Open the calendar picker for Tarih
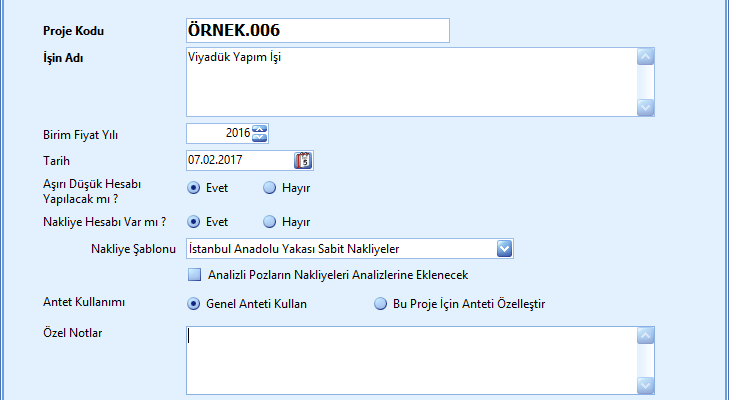The height and width of the screenshot is (400, 729). 304,160
